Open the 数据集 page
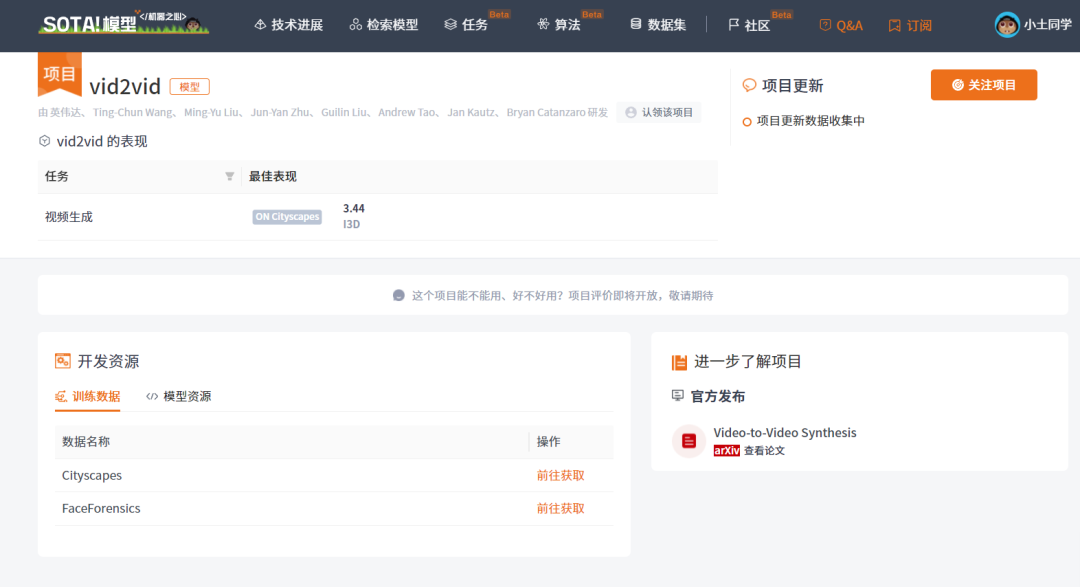 click(658, 25)
